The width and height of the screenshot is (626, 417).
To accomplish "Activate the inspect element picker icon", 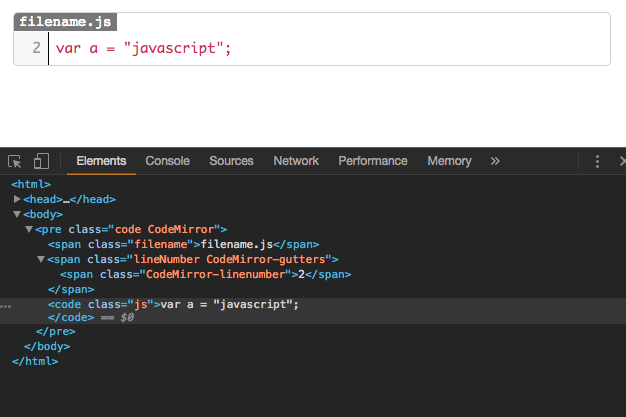I will [15, 161].
